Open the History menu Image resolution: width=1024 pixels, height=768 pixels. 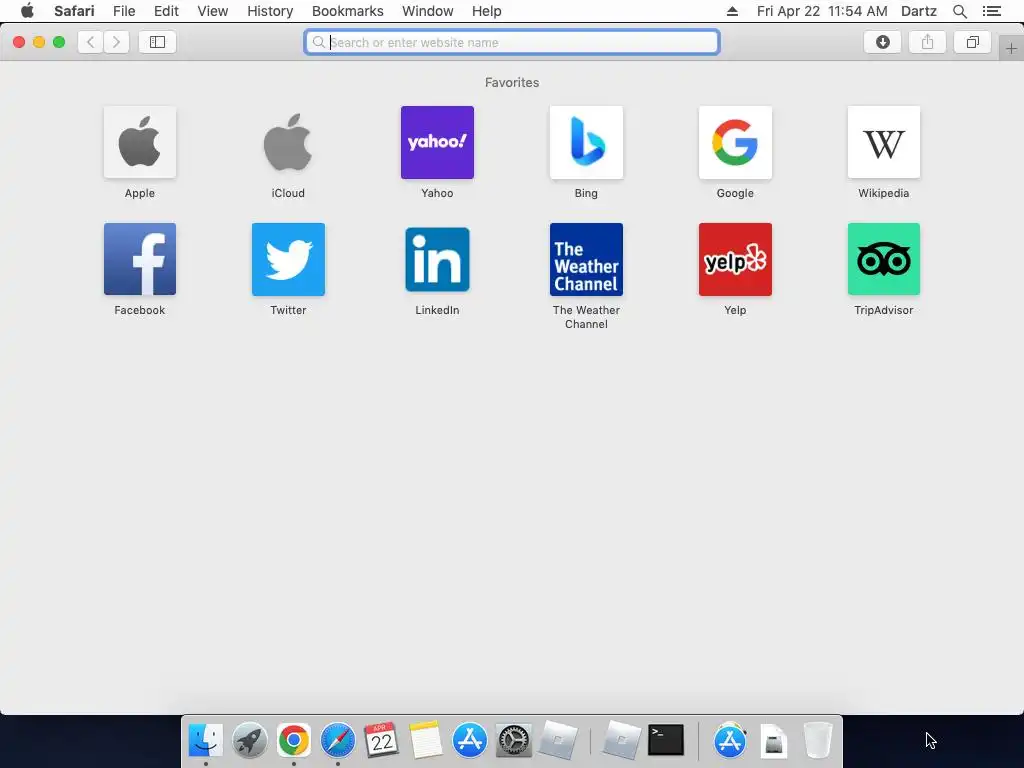(270, 11)
